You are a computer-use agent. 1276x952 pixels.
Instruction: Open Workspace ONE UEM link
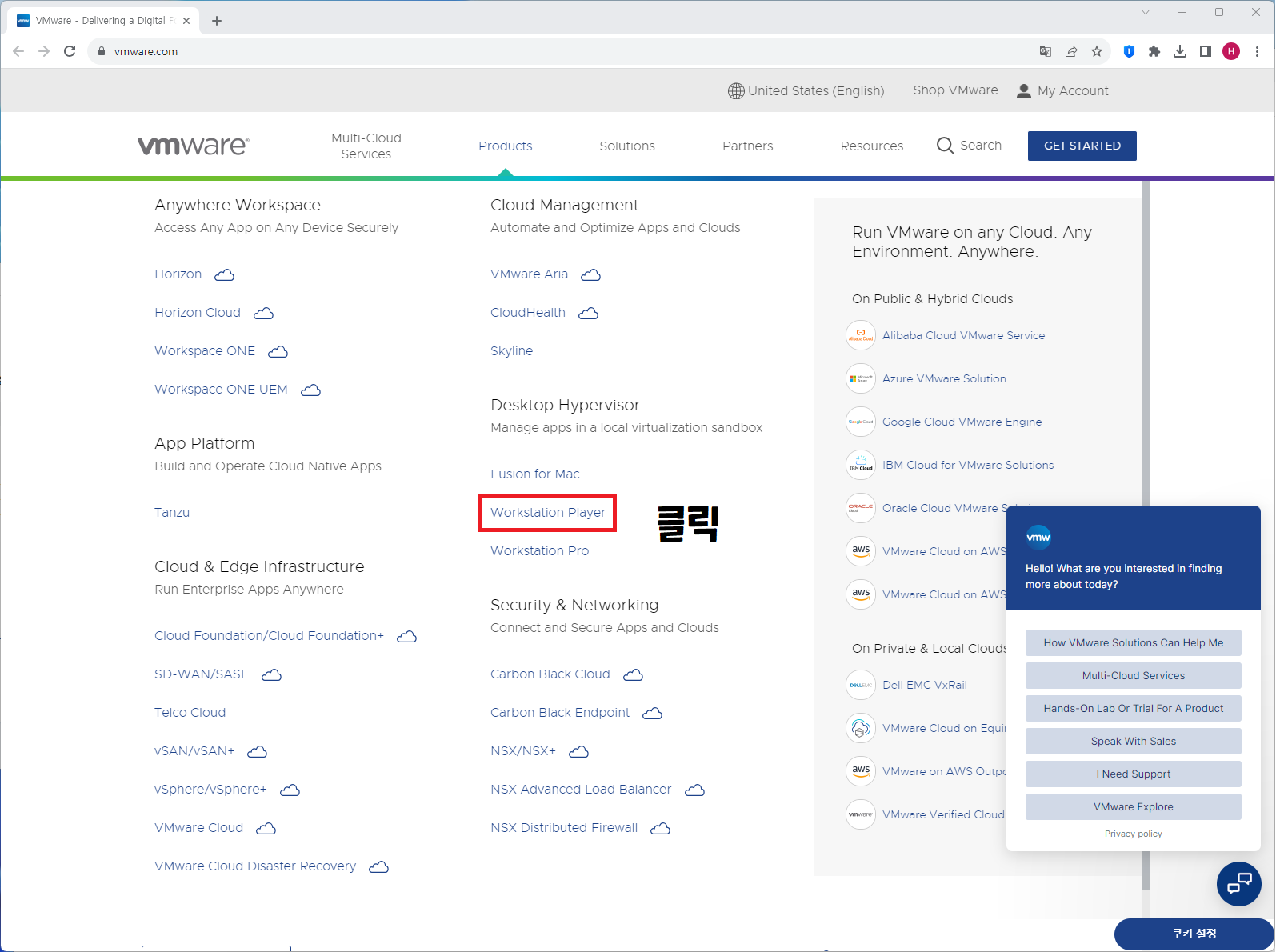(x=221, y=390)
